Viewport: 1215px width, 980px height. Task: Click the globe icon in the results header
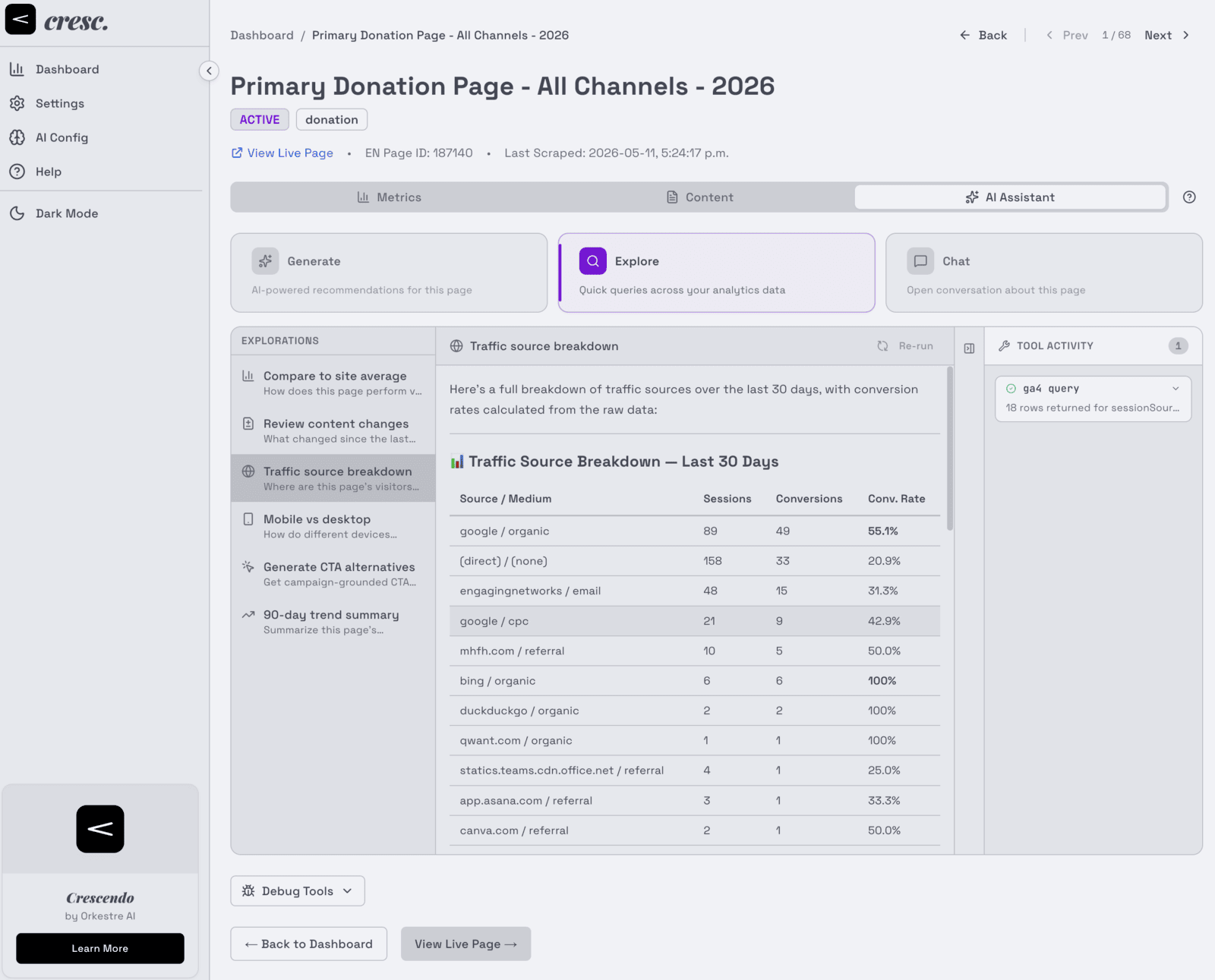pyautogui.click(x=456, y=346)
